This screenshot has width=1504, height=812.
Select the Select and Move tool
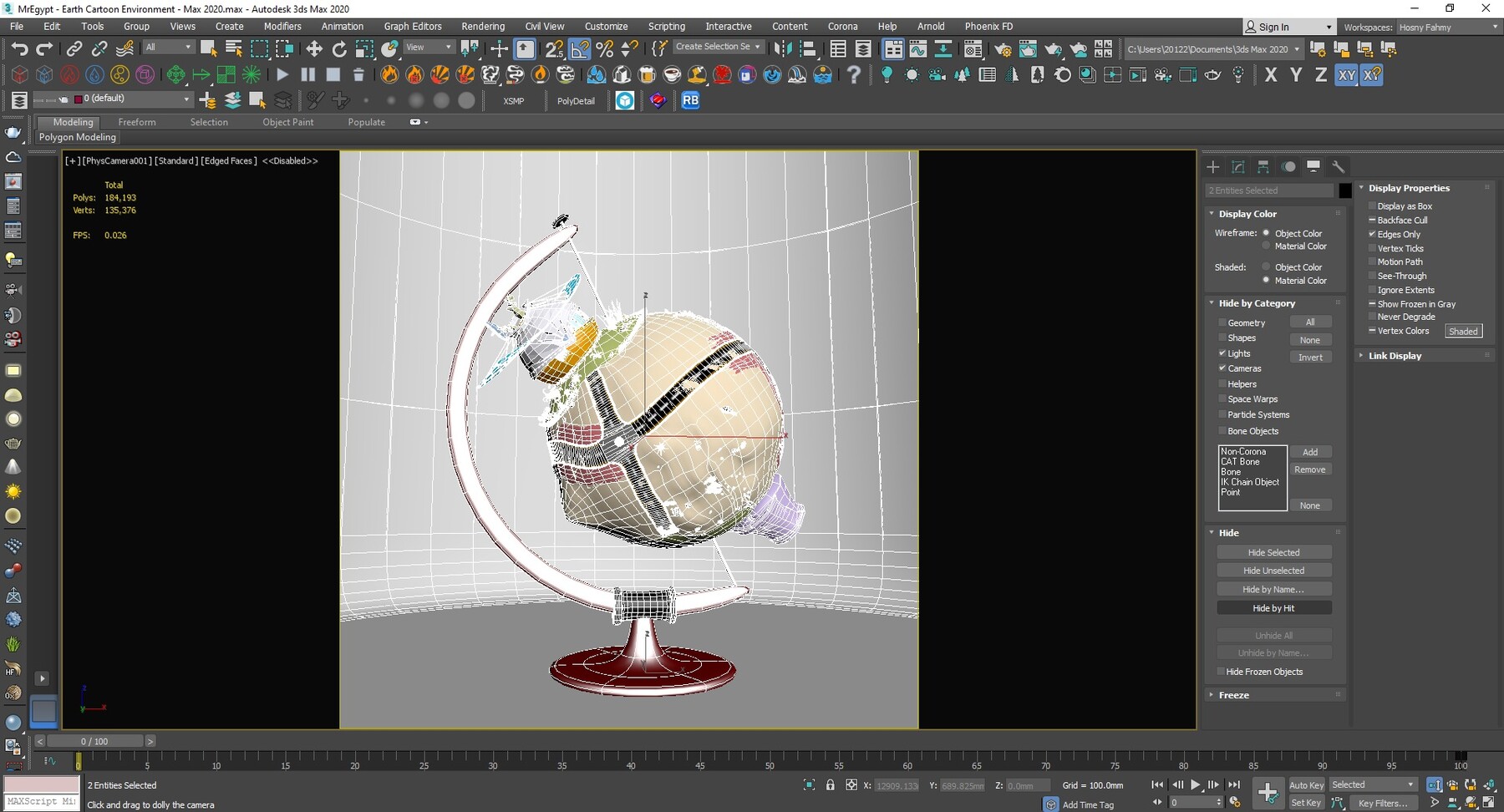[313, 48]
